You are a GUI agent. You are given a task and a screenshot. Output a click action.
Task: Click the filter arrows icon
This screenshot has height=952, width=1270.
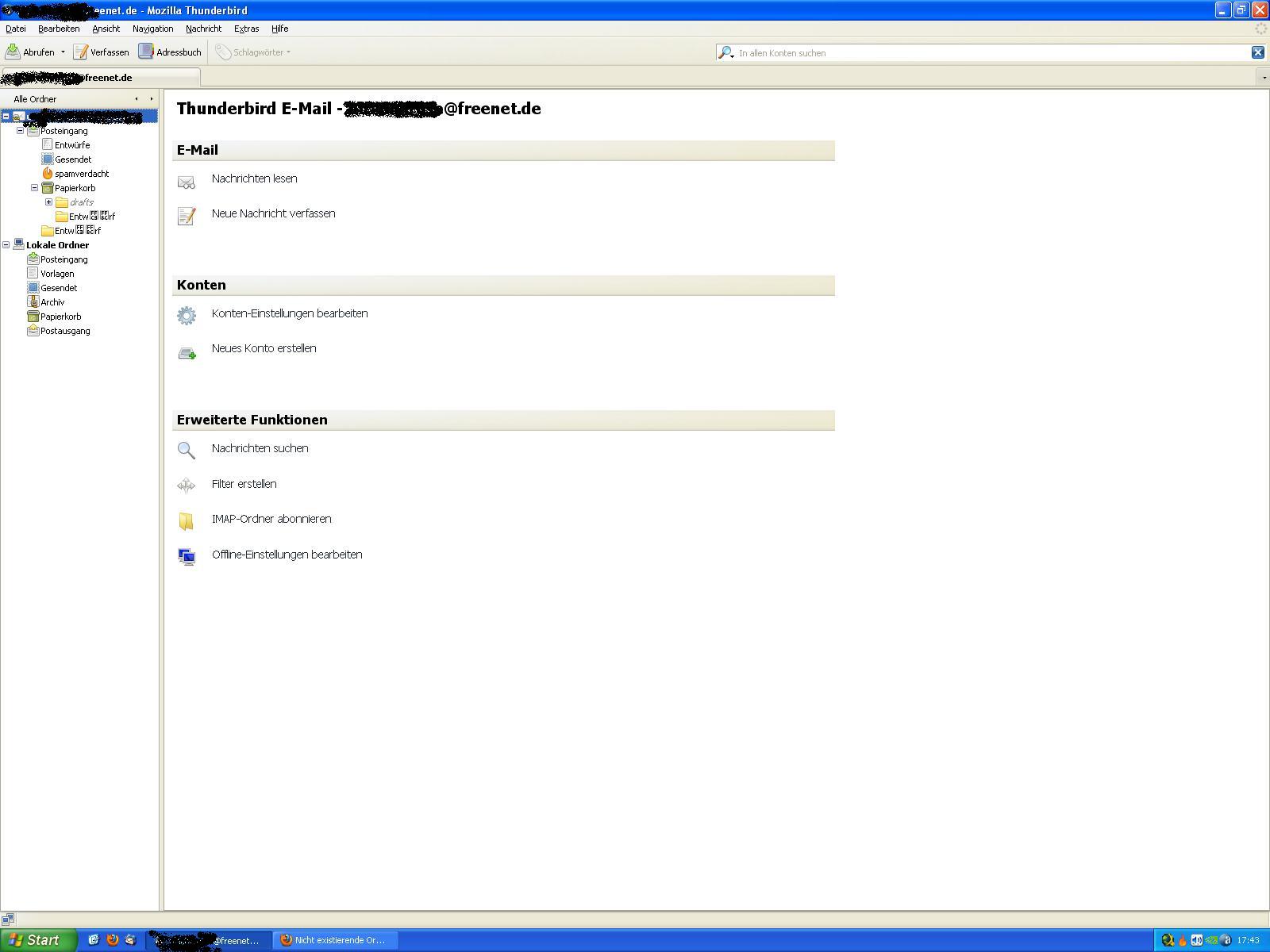(x=187, y=486)
